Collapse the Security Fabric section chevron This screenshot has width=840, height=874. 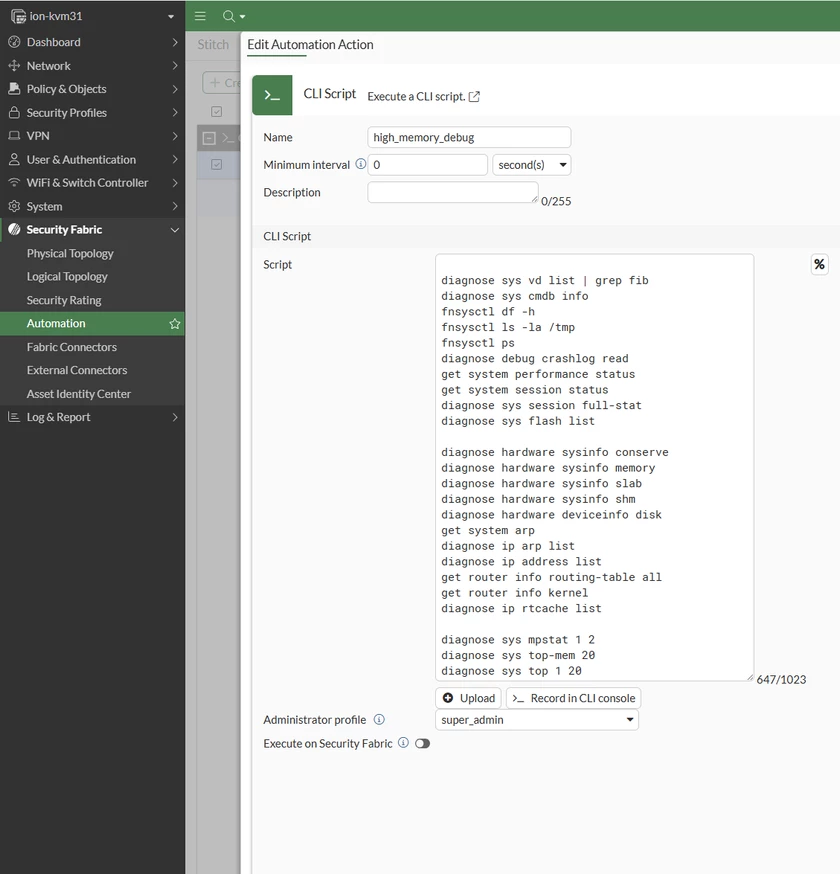(175, 230)
